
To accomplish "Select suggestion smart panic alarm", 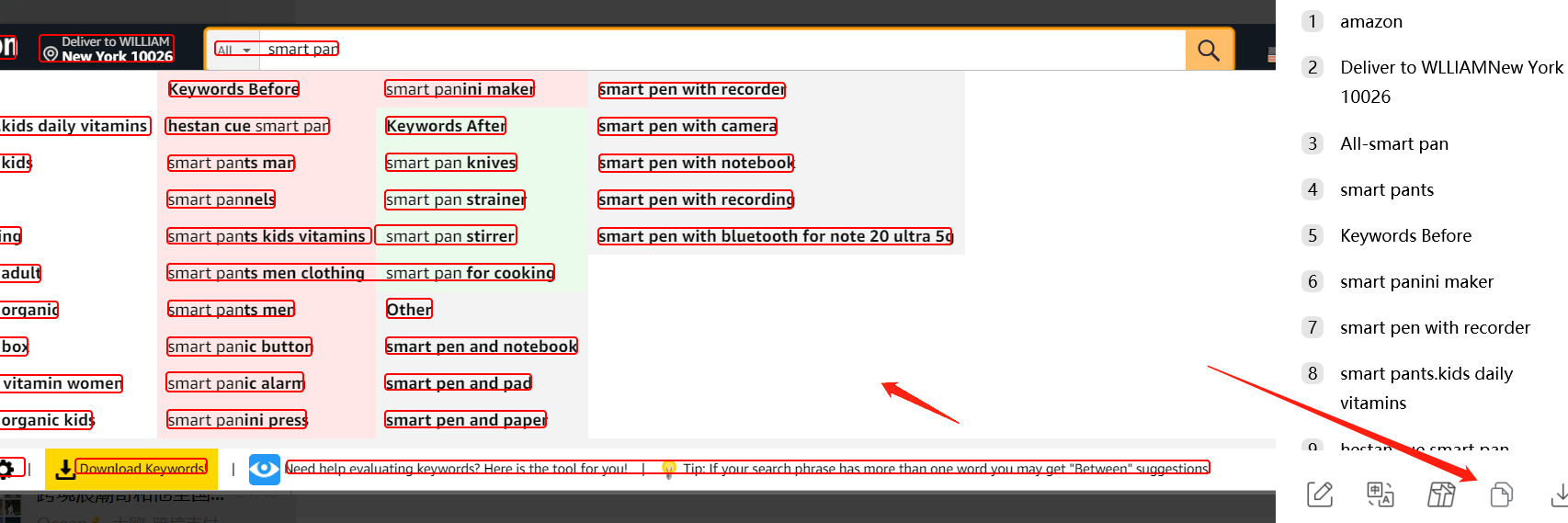I will (x=236, y=383).
